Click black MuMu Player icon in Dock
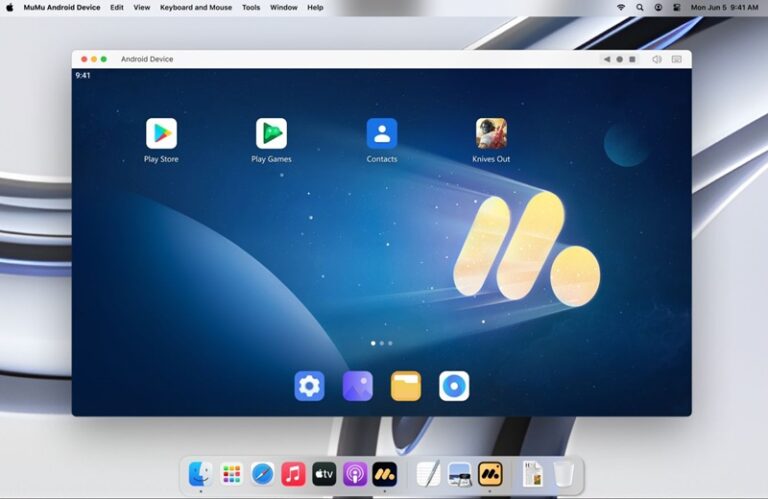The height and width of the screenshot is (499, 768). [384, 474]
